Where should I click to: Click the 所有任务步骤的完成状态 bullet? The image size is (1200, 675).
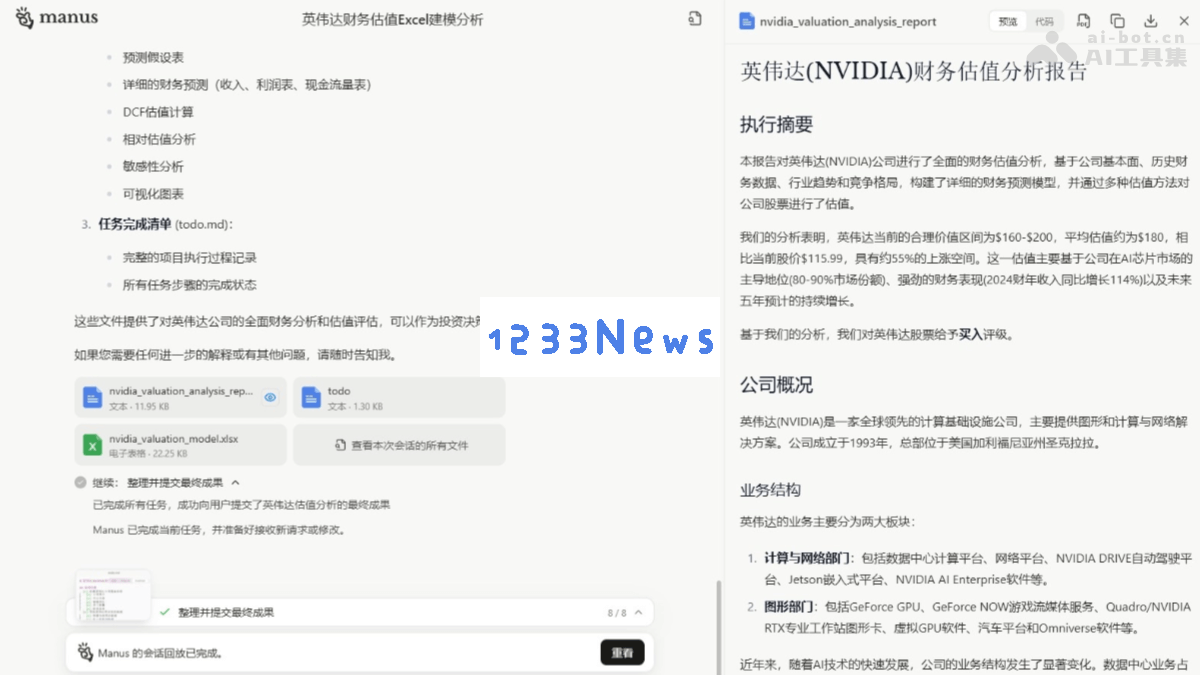pos(190,285)
